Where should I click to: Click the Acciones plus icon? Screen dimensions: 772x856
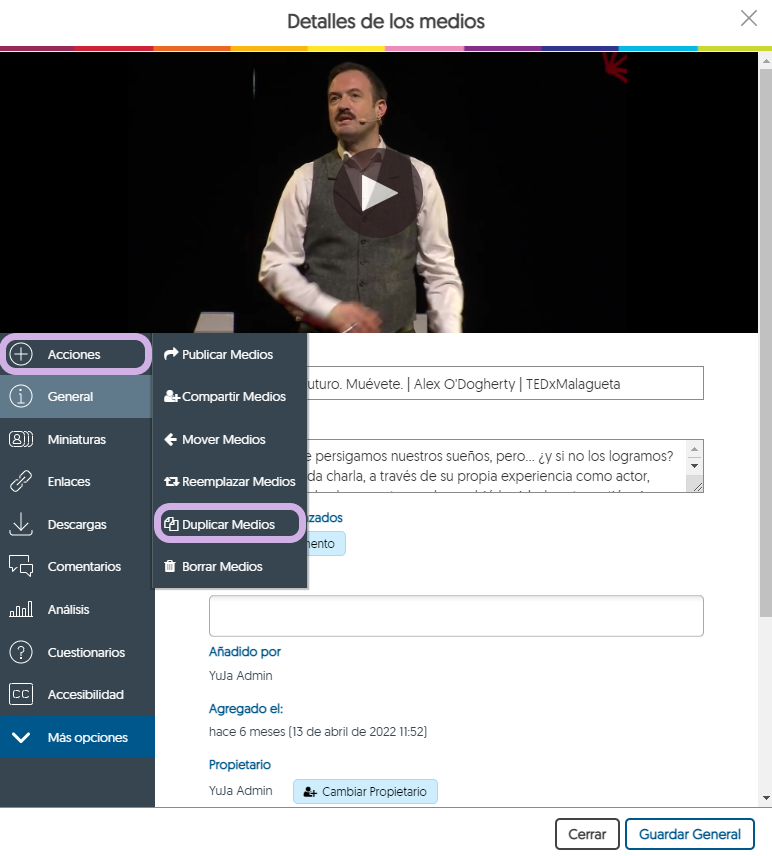21,354
